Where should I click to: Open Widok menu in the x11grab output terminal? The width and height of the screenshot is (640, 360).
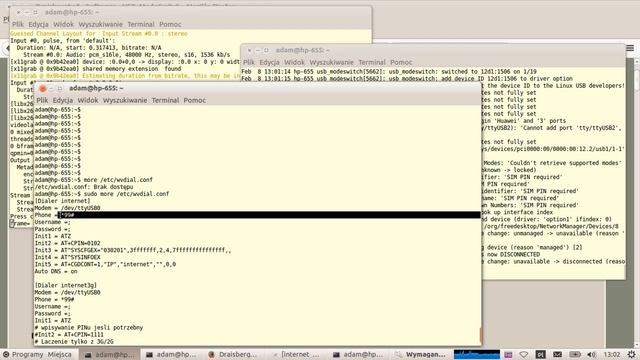pos(63,24)
